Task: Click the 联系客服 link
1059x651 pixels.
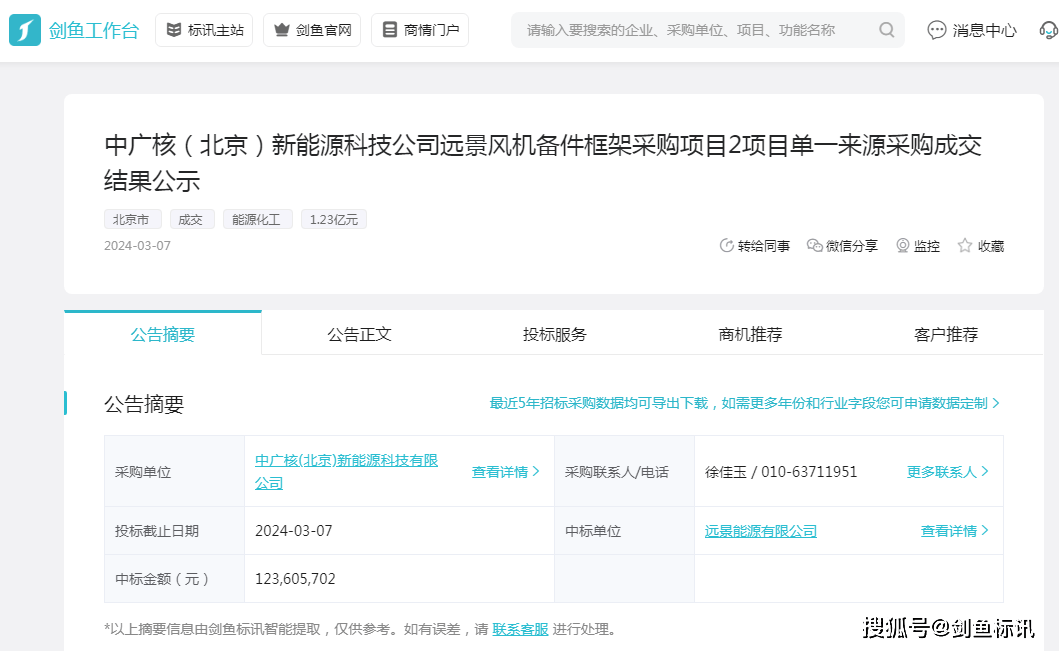Action: pyautogui.click(x=520, y=629)
